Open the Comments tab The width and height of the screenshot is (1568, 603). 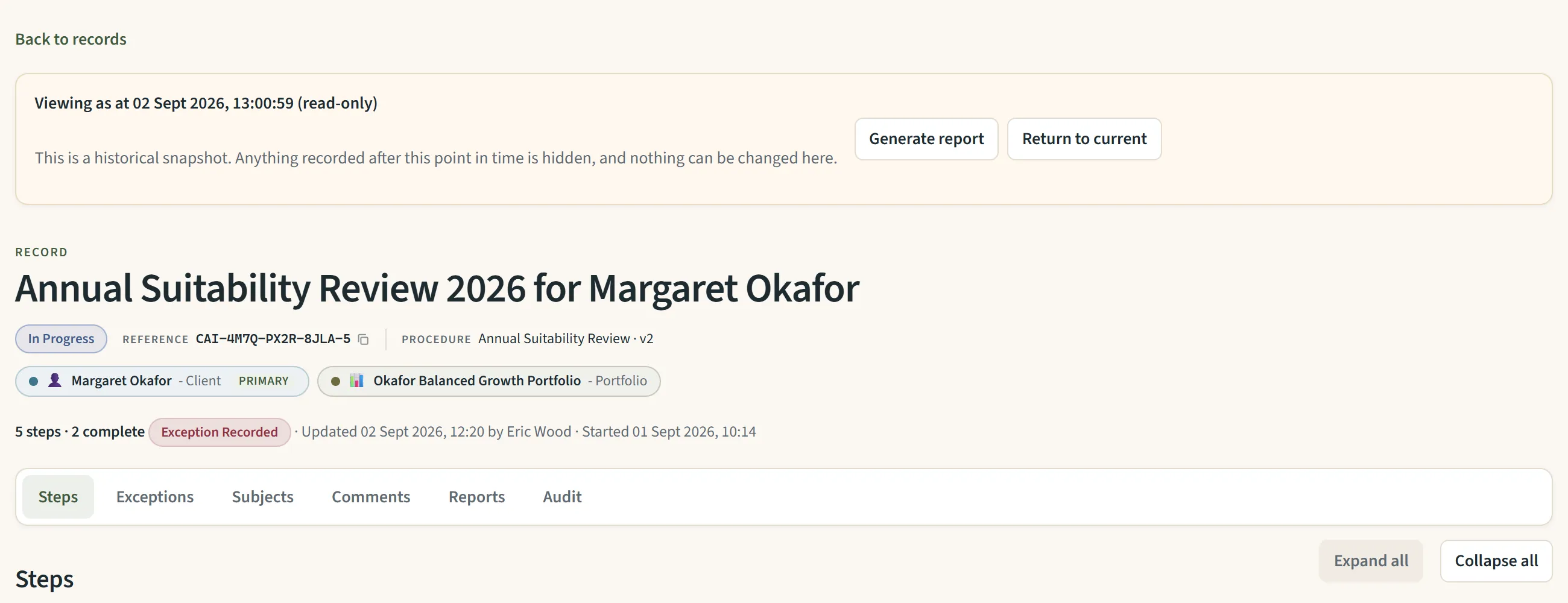click(x=371, y=496)
